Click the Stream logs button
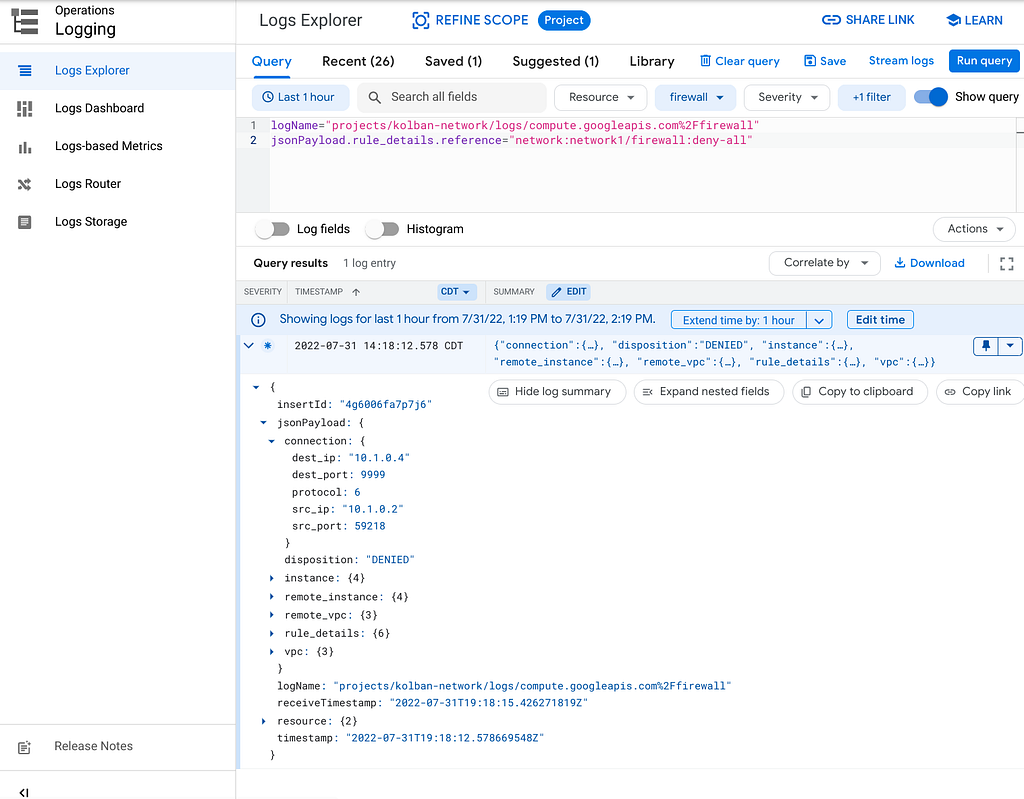The width and height of the screenshot is (1024, 799). 901,61
